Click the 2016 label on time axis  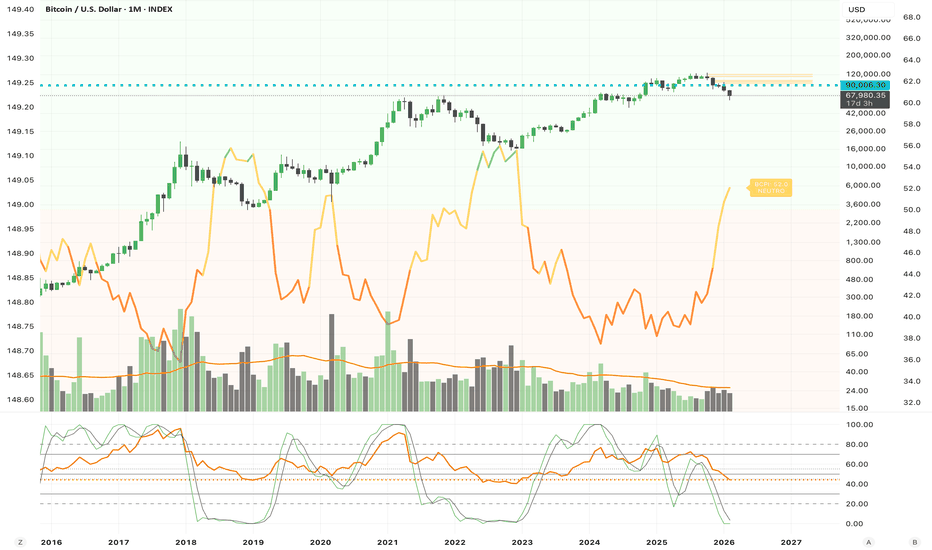coord(51,542)
